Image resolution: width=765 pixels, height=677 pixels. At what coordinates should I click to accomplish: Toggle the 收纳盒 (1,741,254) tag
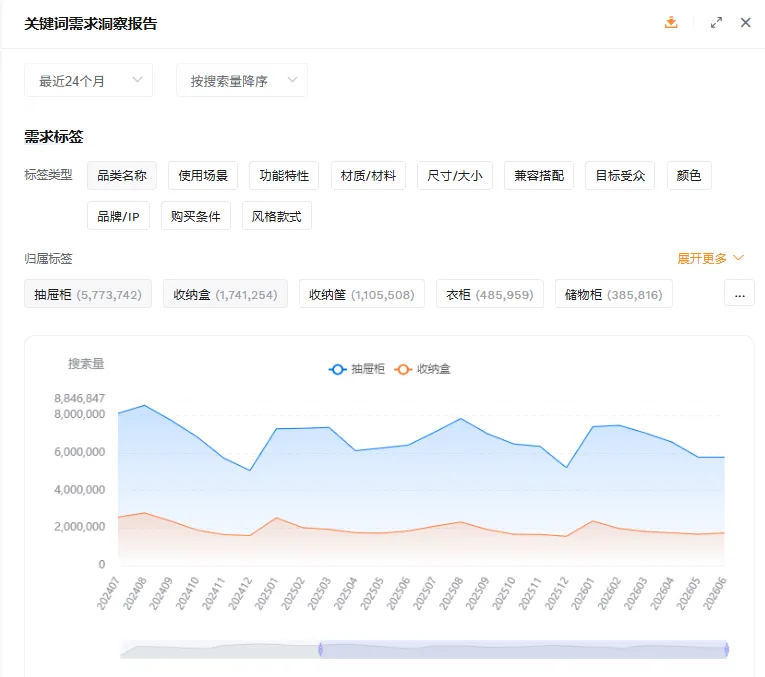pyautogui.click(x=225, y=294)
